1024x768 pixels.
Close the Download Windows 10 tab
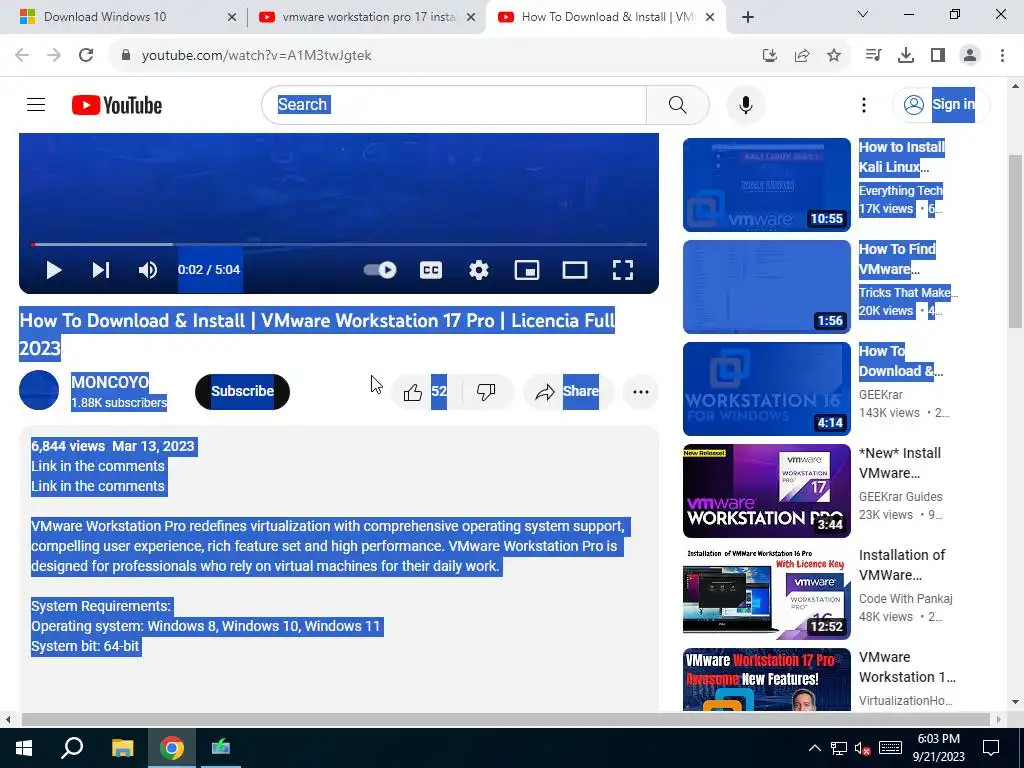pos(231,17)
